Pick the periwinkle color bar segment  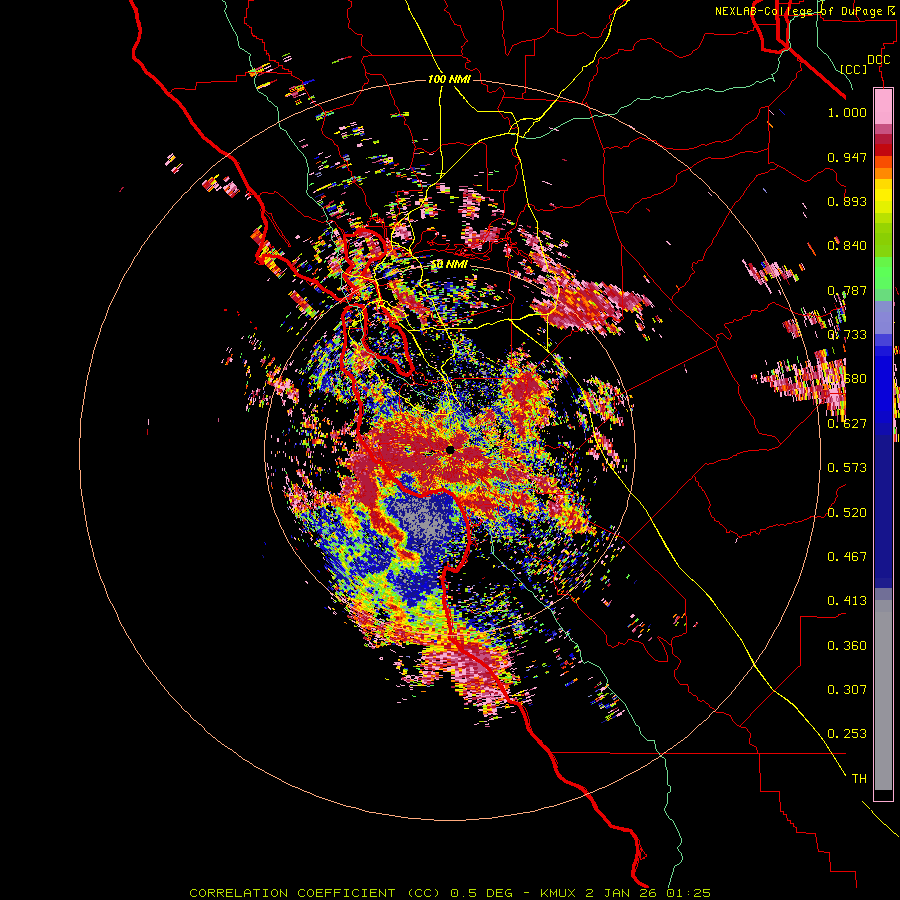883,317
